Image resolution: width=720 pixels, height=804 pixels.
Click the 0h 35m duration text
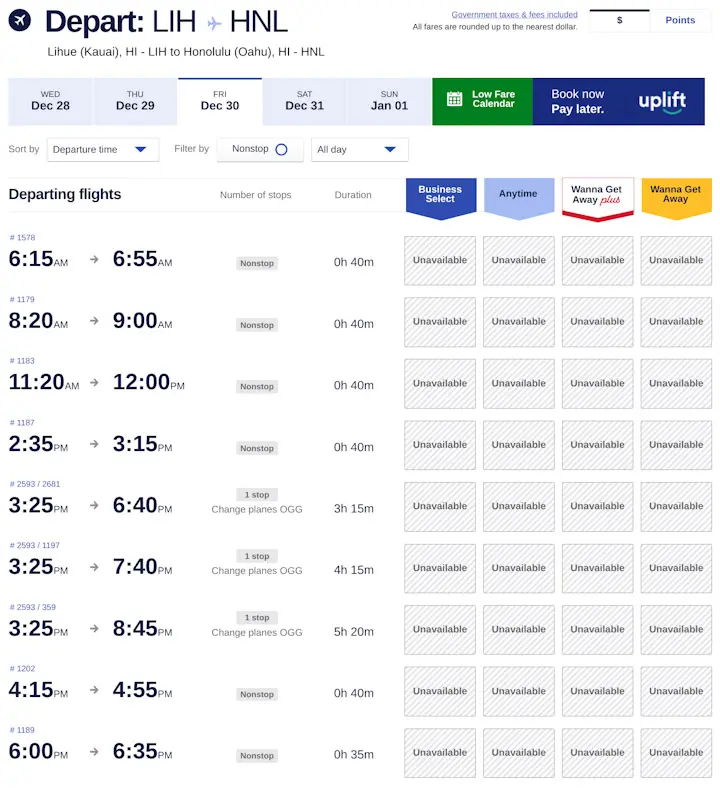tap(354, 754)
